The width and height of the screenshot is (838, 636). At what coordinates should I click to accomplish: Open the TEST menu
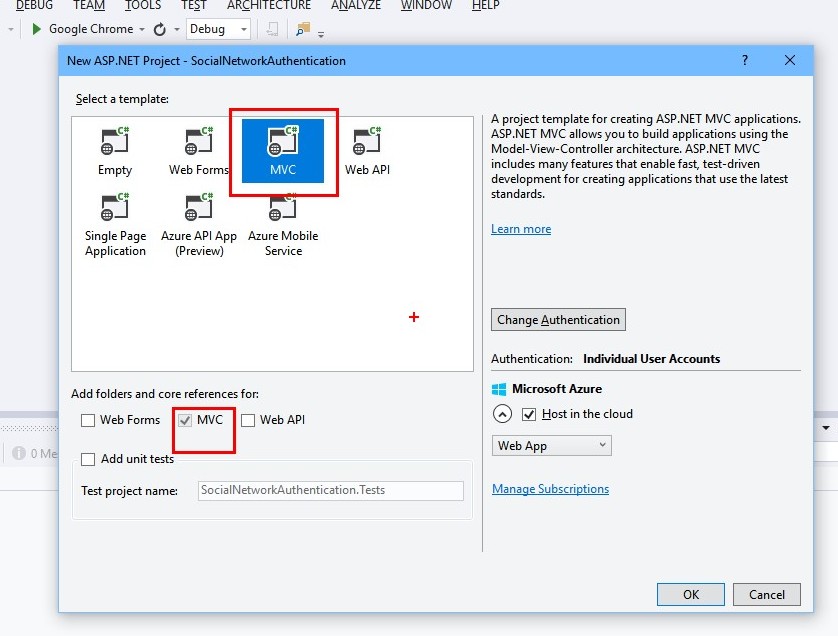click(x=193, y=5)
